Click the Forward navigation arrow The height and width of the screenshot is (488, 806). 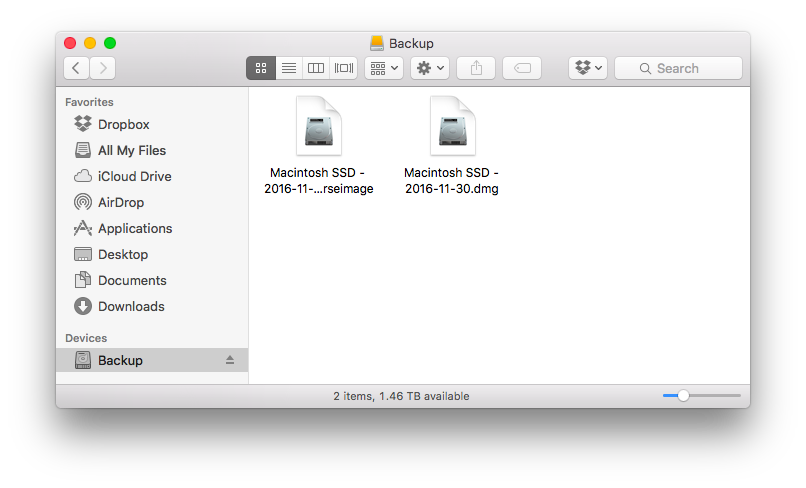[103, 68]
